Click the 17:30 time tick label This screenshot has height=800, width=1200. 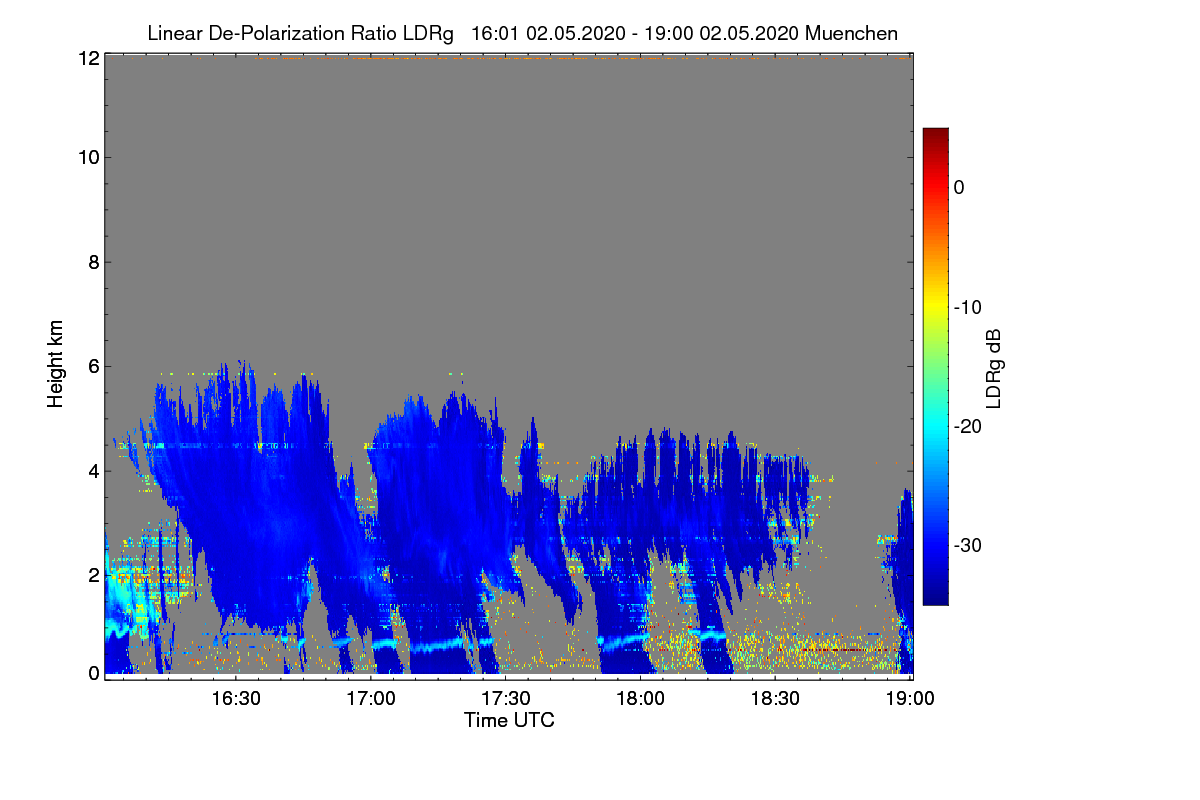coord(506,698)
